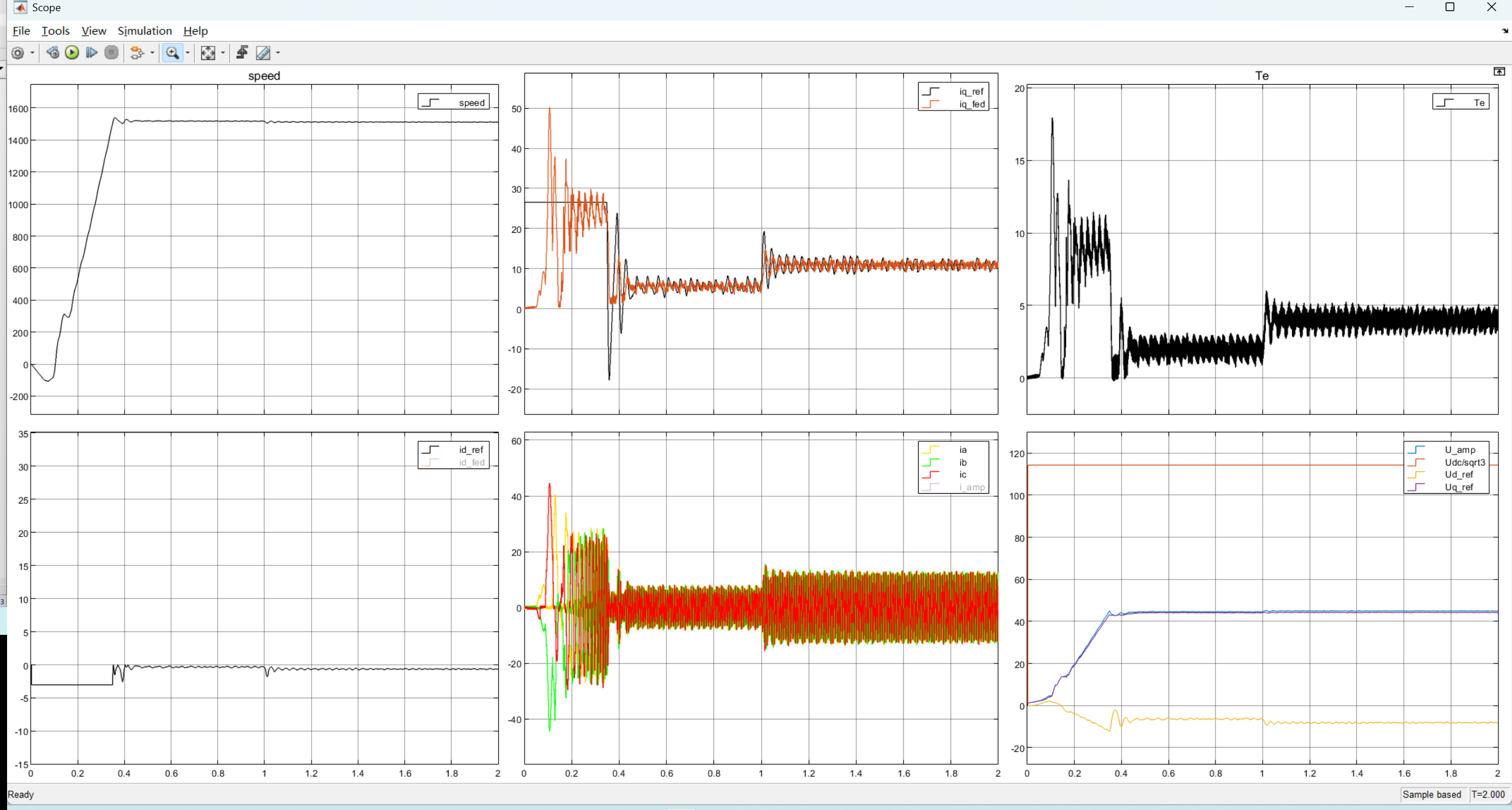The height and width of the screenshot is (810, 1512).
Task: Open the Tools menu
Action: coord(55,31)
